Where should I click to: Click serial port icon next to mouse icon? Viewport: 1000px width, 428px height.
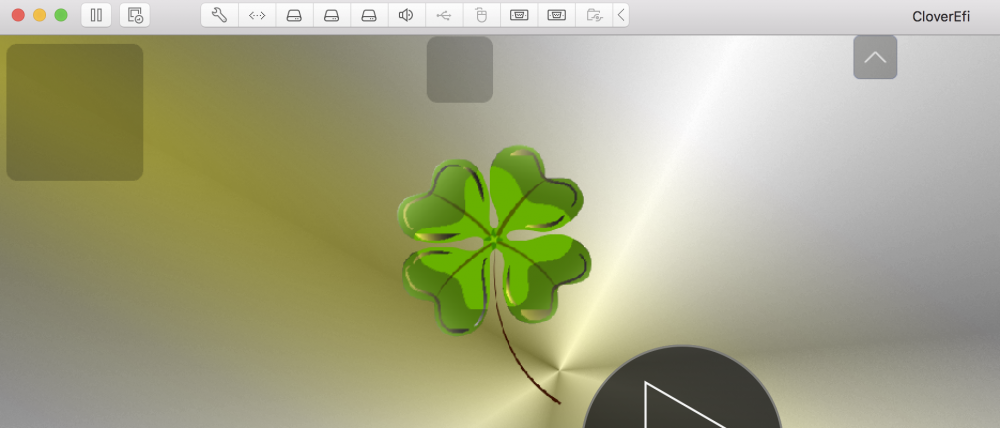click(519, 15)
